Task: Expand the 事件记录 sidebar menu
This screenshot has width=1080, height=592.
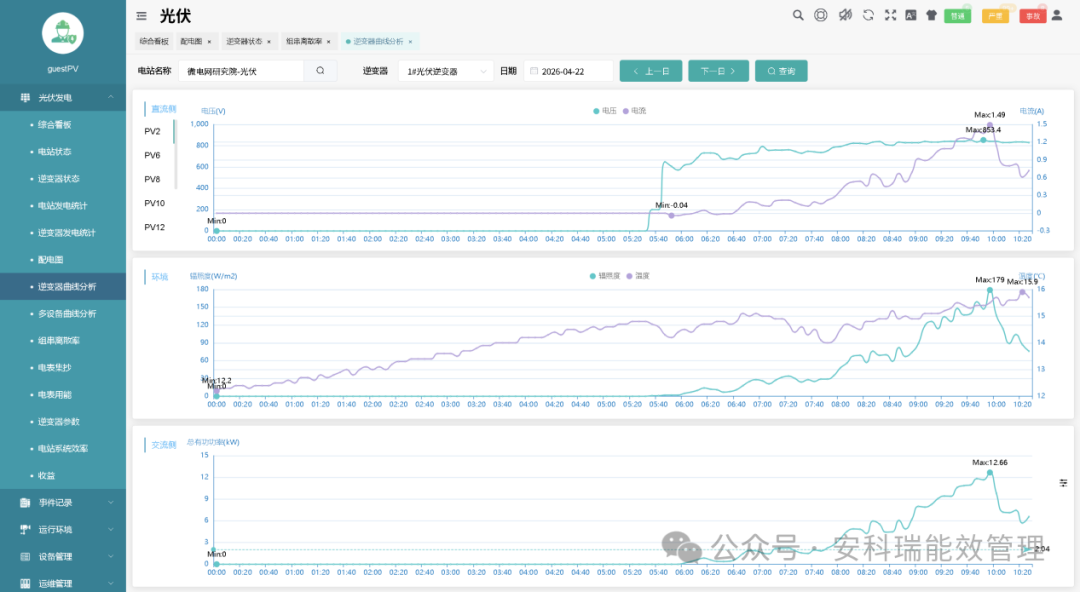Action: point(63,502)
